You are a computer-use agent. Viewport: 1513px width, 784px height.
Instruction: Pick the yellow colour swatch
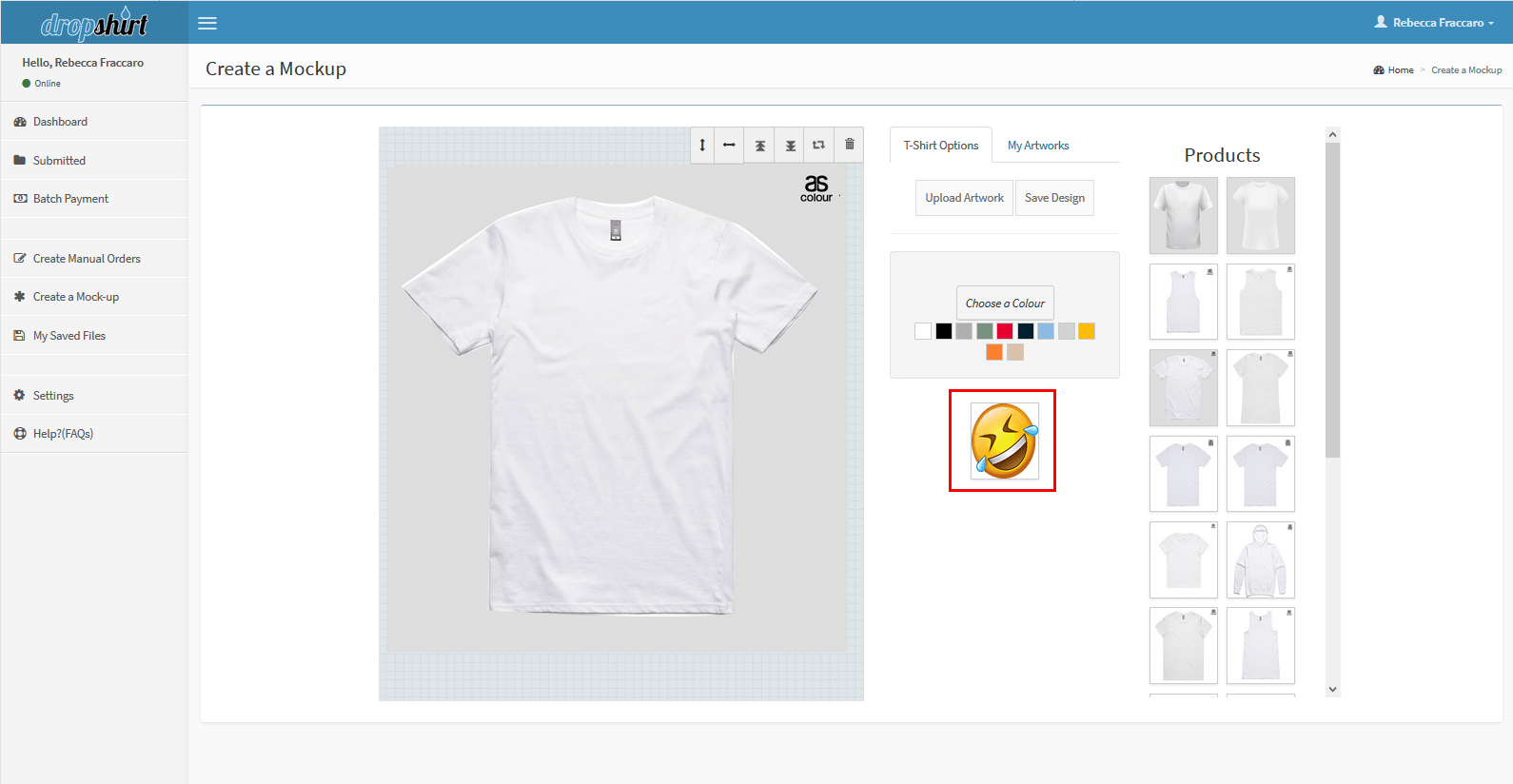[x=1087, y=331]
